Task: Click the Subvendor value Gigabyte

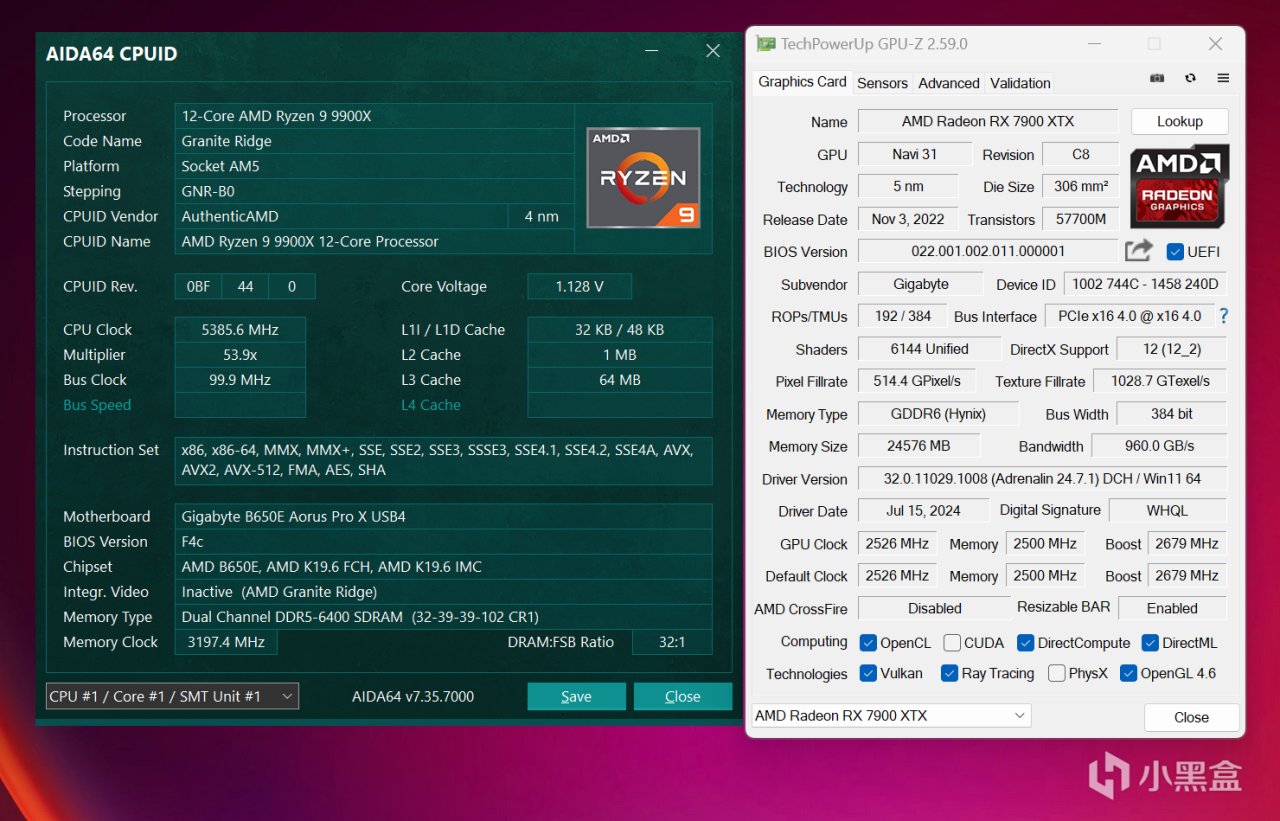Action: 921,284
